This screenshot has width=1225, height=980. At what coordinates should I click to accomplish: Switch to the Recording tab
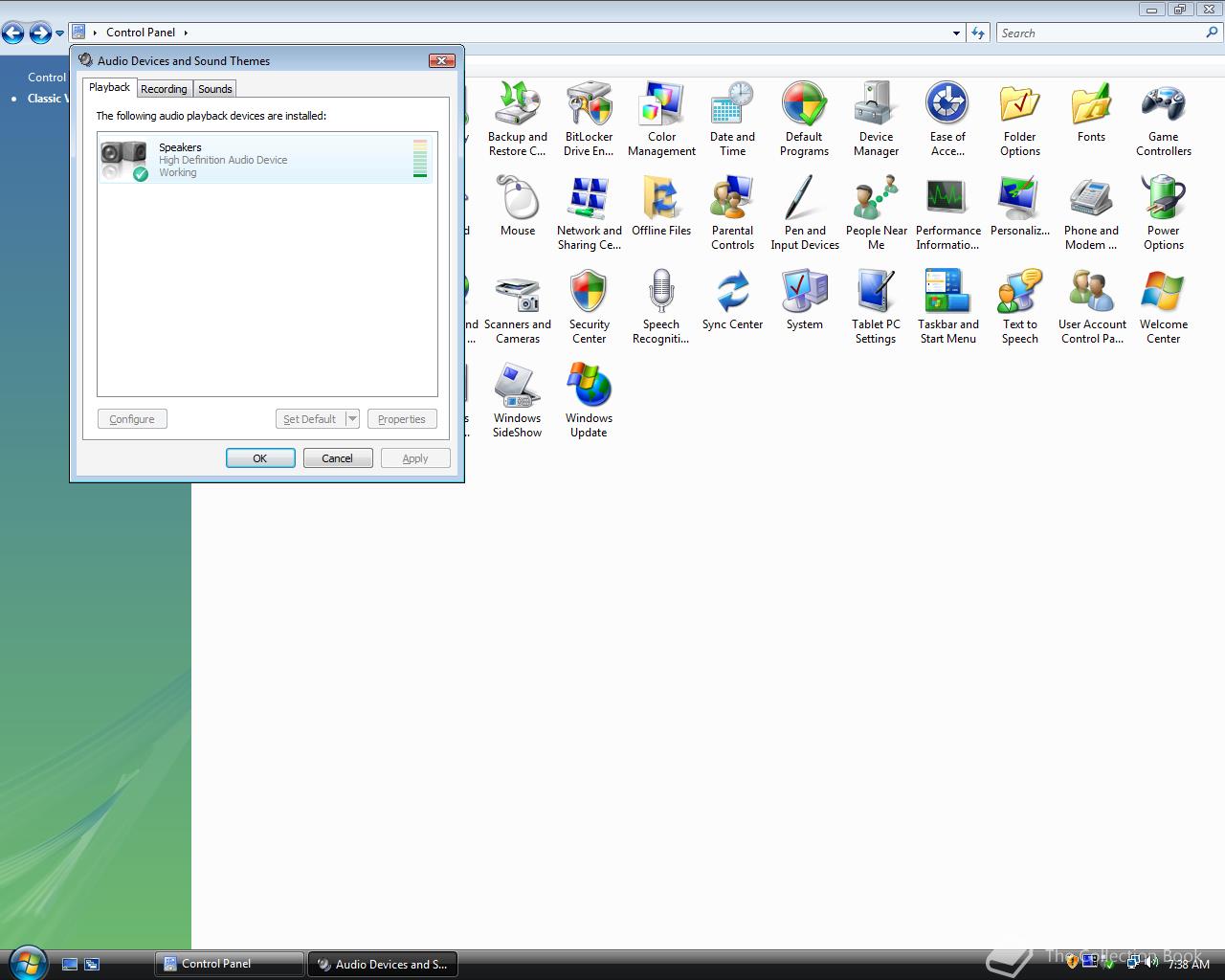[164, 88]
